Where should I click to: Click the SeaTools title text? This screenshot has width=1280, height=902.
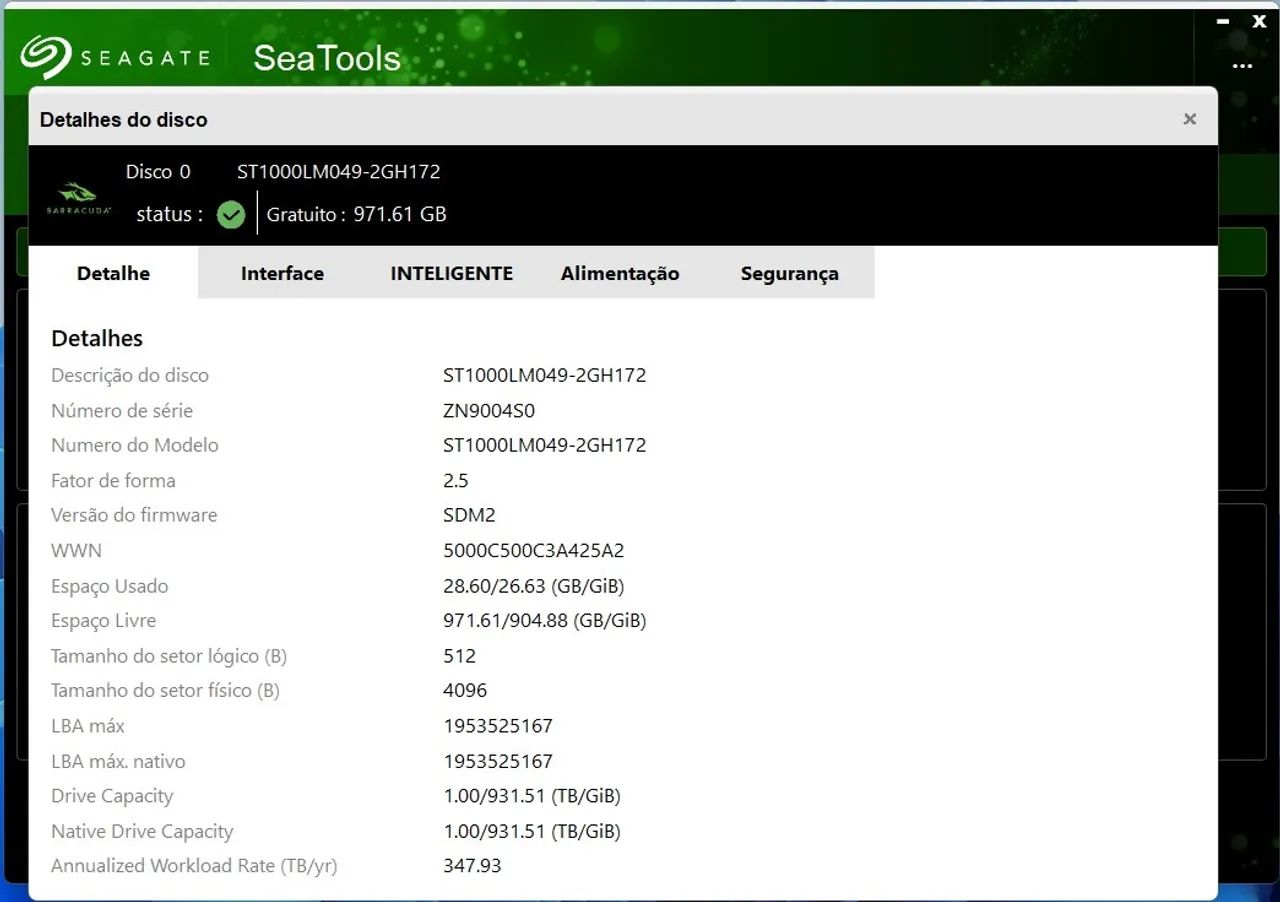point(327,58)
